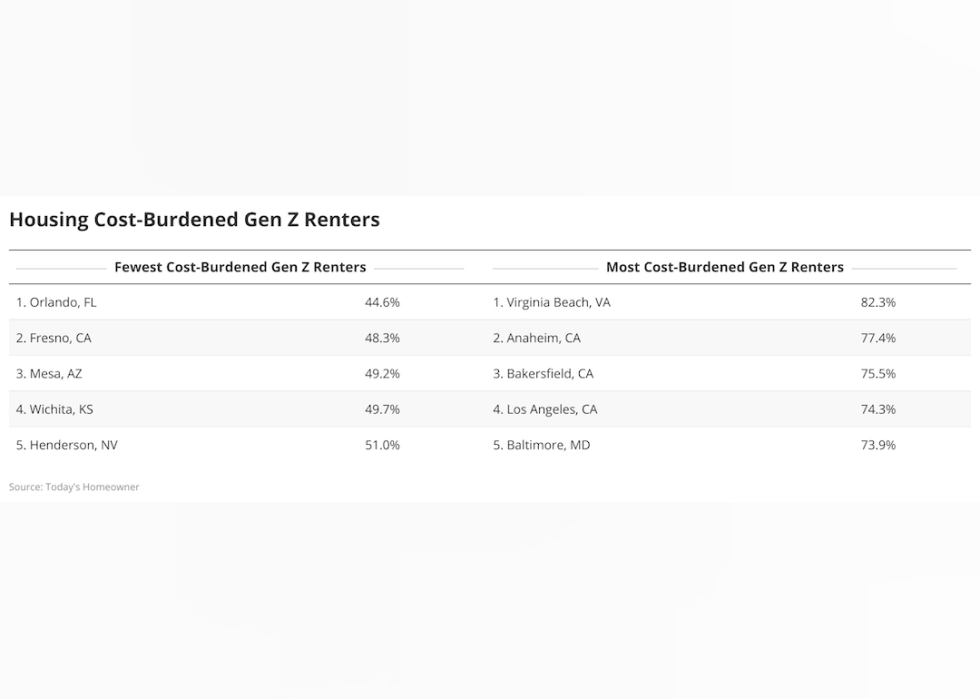980x699 pixels.
Task: Click the Virginia Beach, VA entry
Action: coord(551,302)
